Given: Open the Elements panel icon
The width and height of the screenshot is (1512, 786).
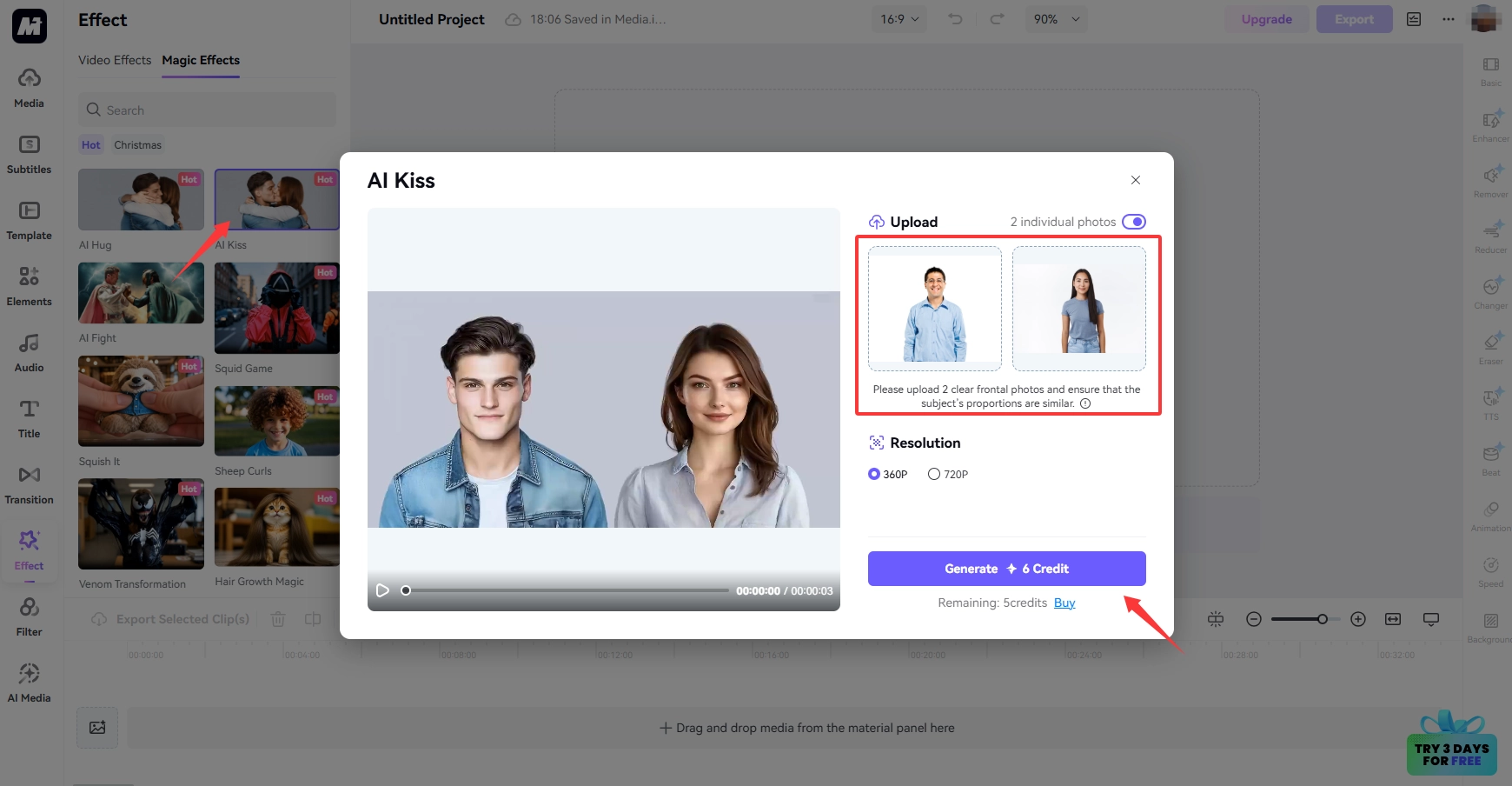Looking at the screenshot, I should tap(29, 276).
